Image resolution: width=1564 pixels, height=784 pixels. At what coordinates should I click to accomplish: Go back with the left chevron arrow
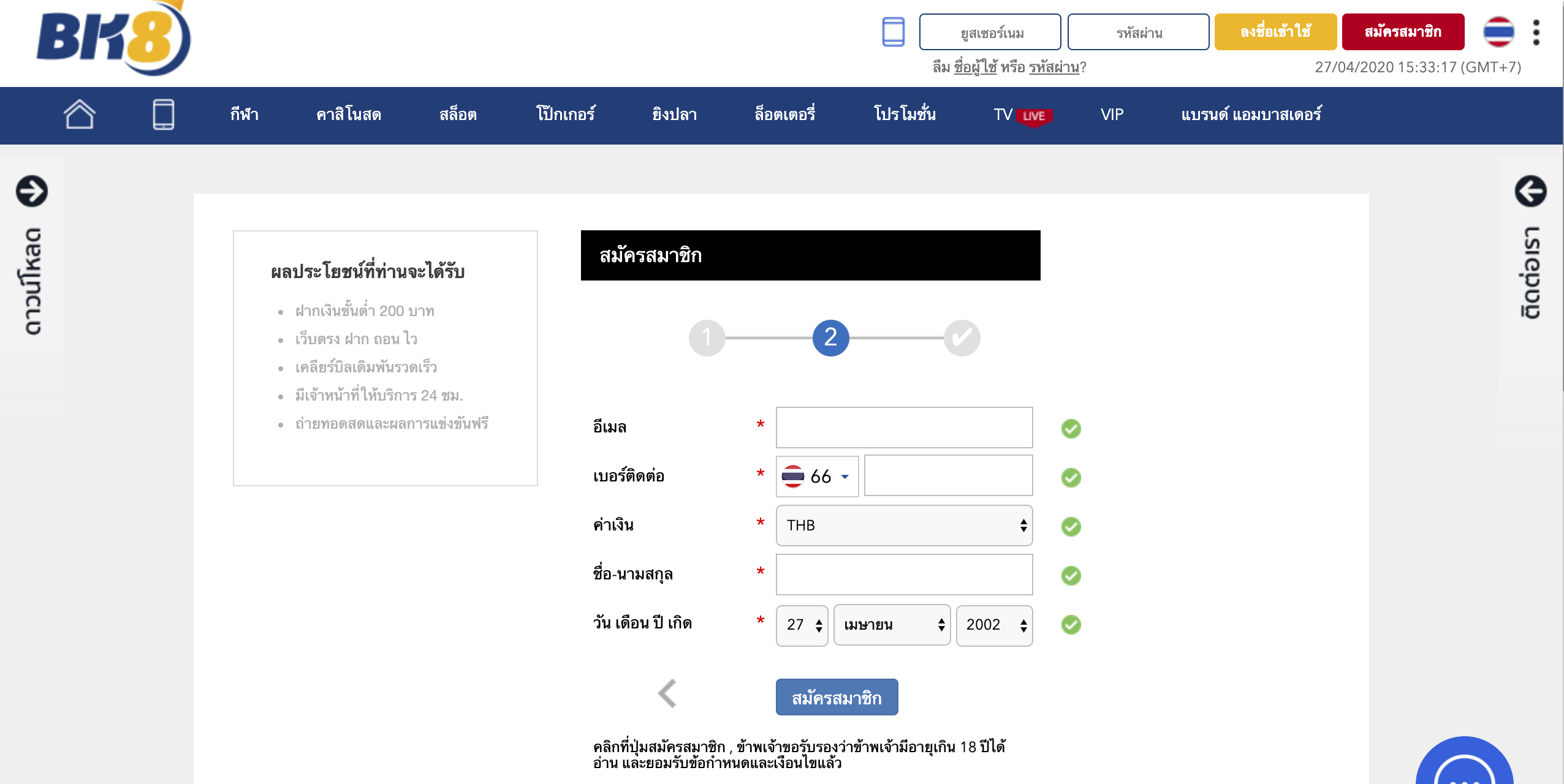coord(667,693)
